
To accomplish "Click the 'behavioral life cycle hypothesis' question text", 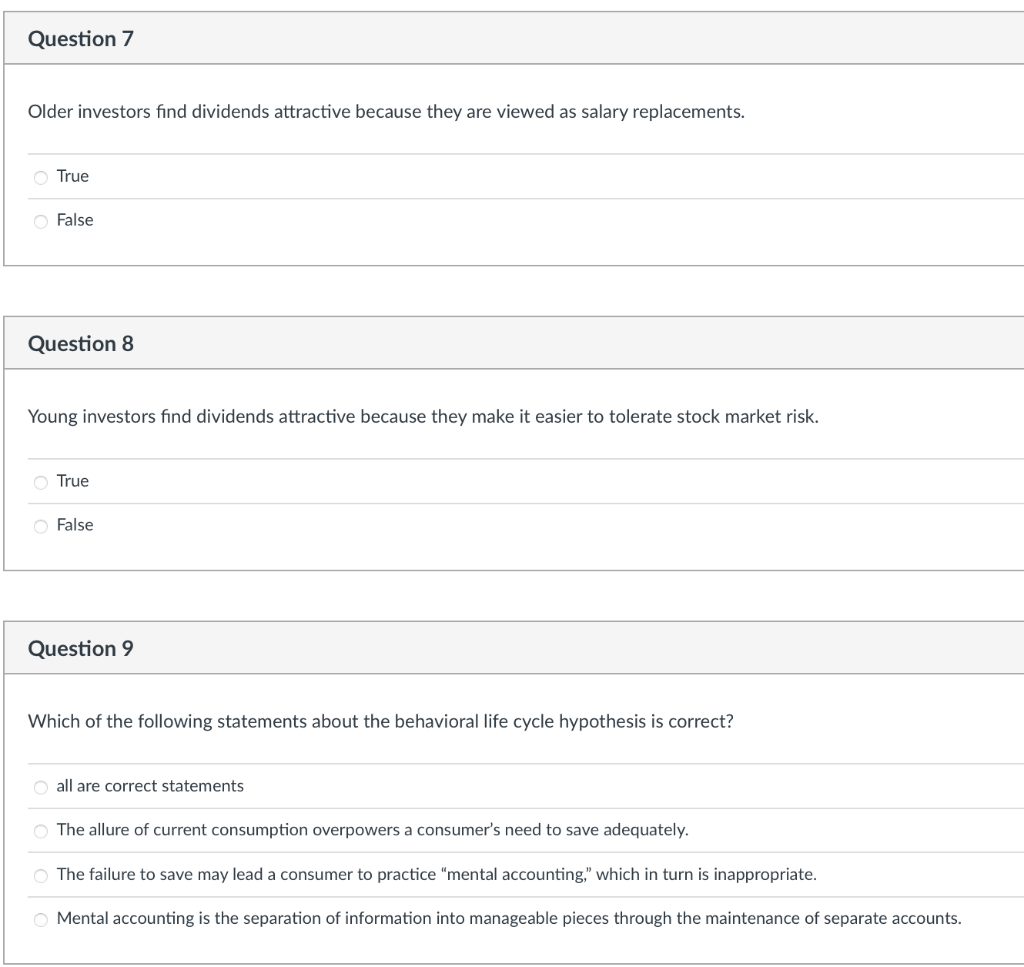I will (x=381, y=722).
